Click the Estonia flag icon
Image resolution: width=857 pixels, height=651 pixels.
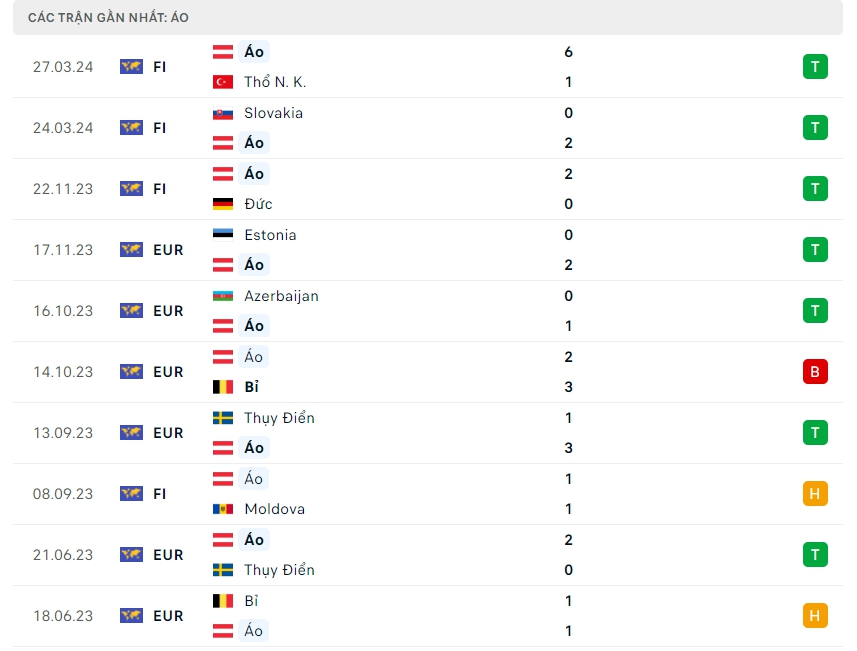(223, 235)
